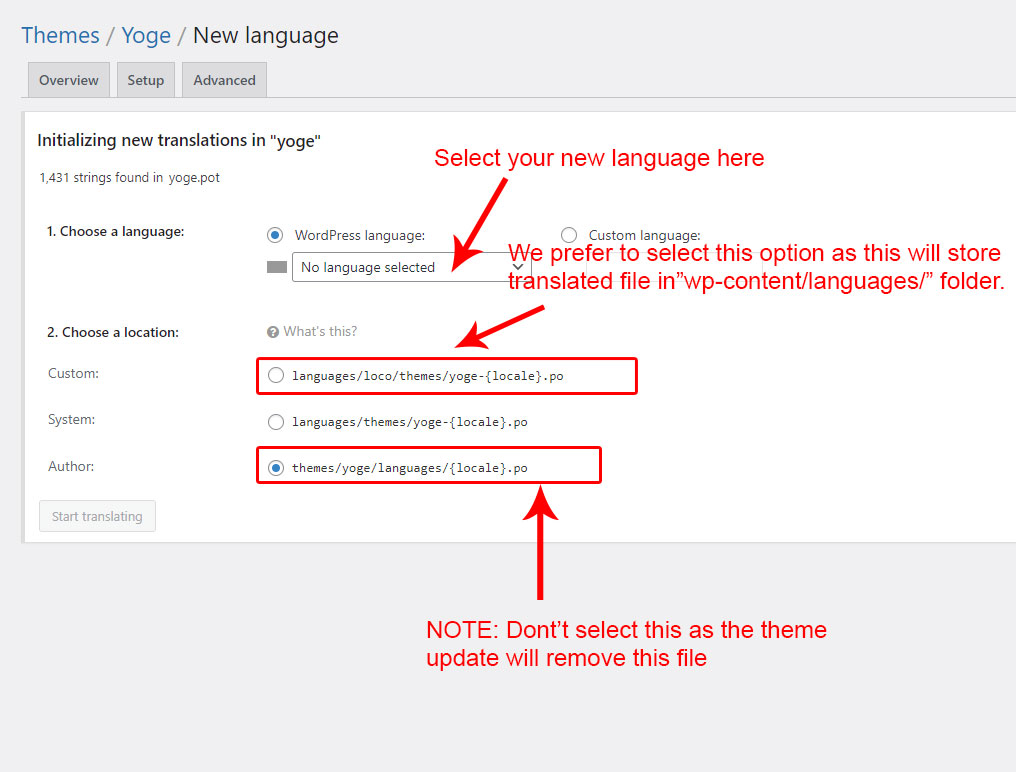Select the Custom language radio button

point(569,235)
